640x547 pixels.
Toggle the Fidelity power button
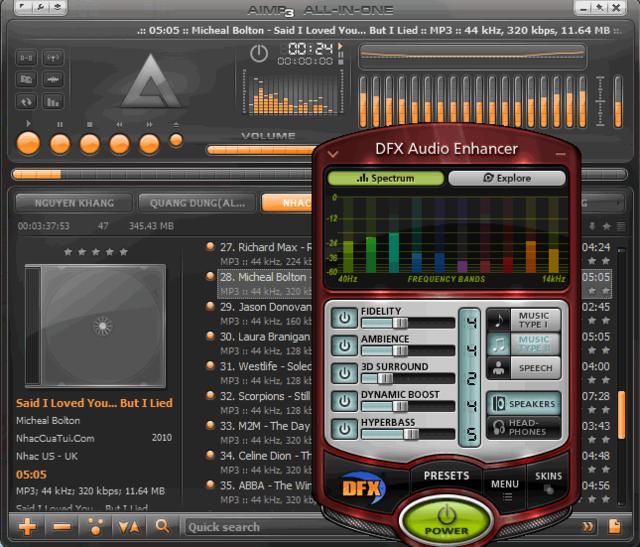point(345,317)
